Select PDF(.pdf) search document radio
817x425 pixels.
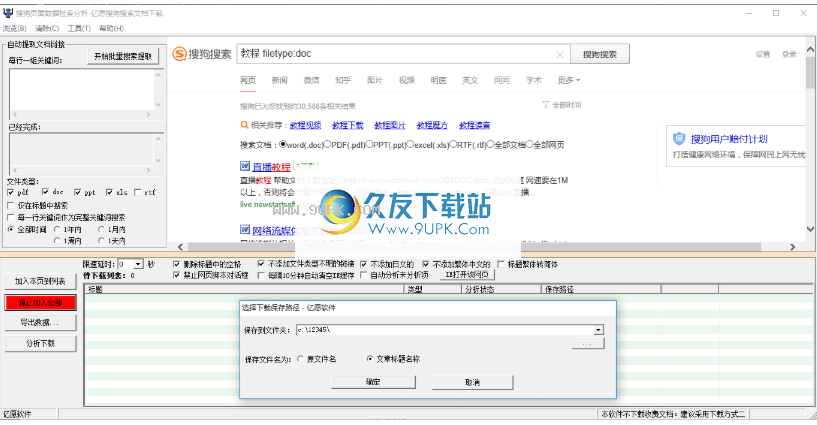328,144
